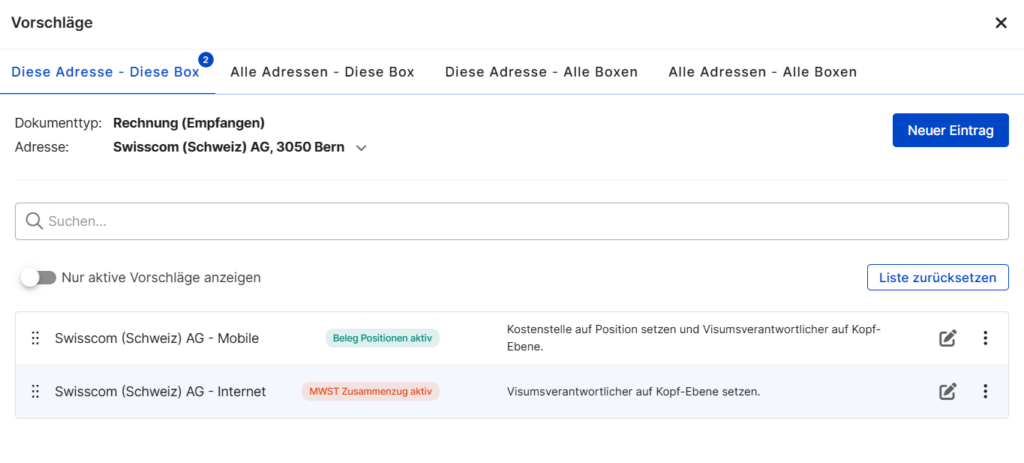Click the edit icon for Swisscom Internet row

[947, 391]
